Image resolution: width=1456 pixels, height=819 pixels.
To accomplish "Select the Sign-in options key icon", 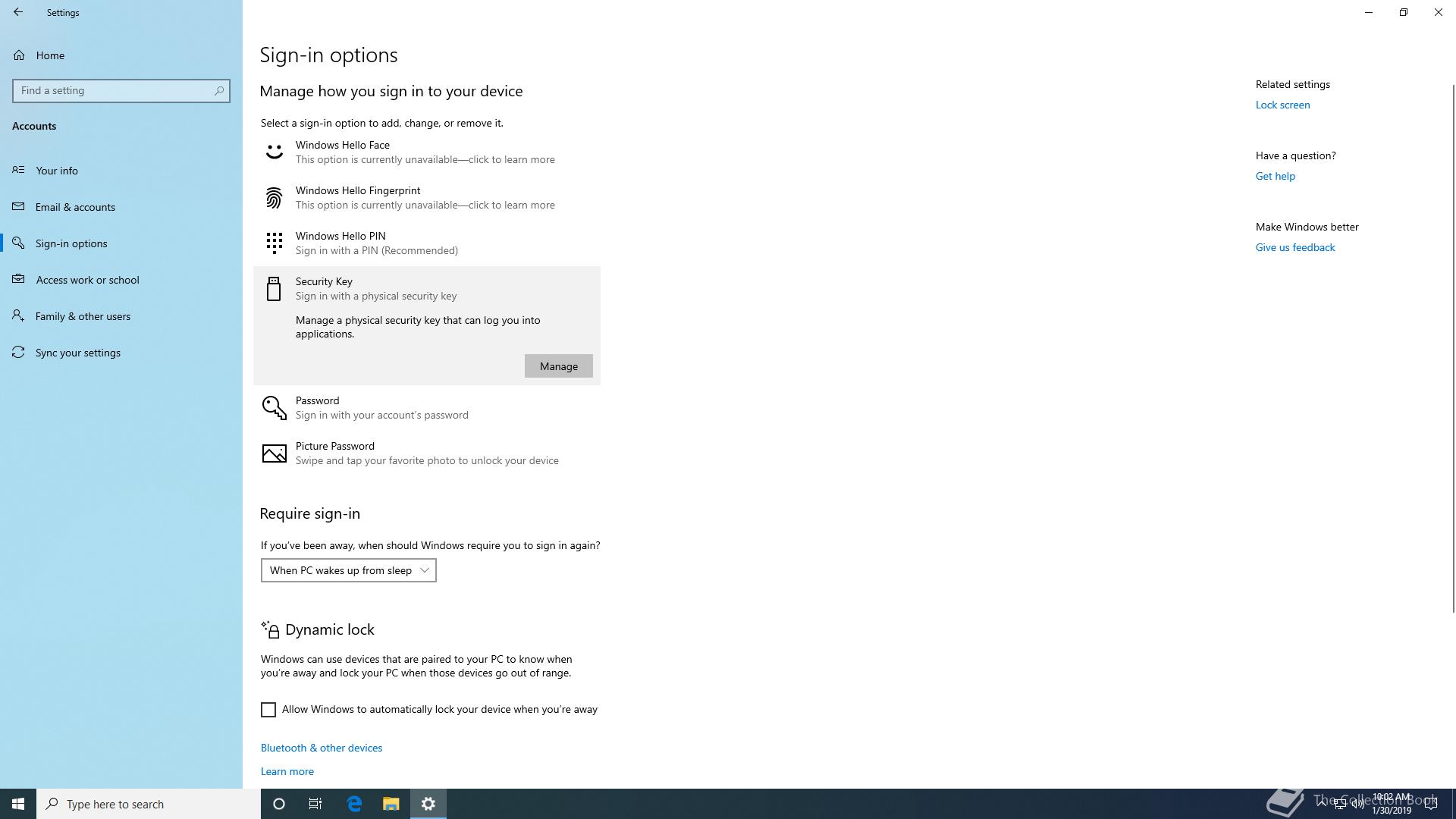I will pyautogui.click(x=19, y=243).
